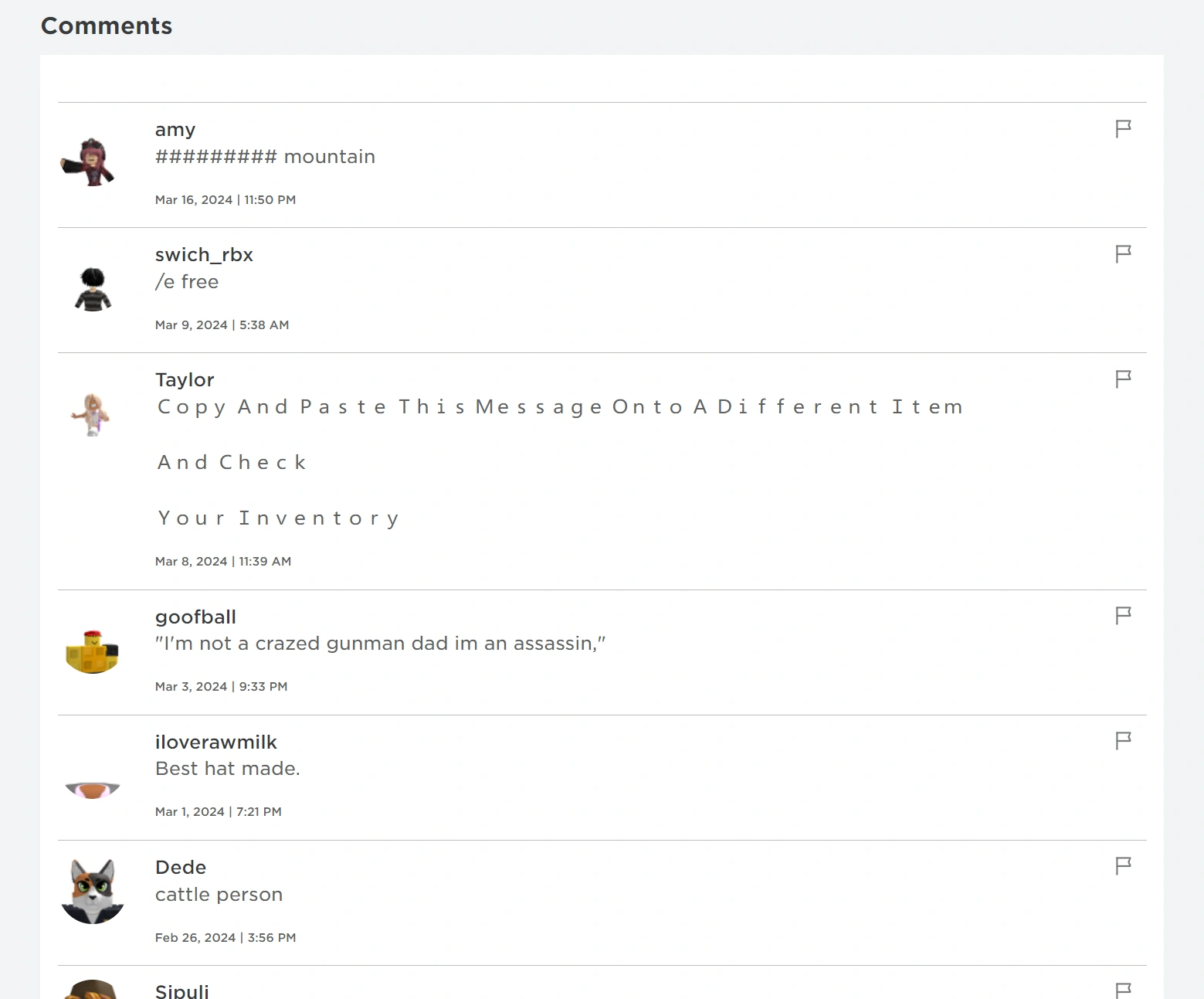1204x999 pixels.
Task: Click the flag icon next to Sipuli
Action: click(x=1123, y=990)
